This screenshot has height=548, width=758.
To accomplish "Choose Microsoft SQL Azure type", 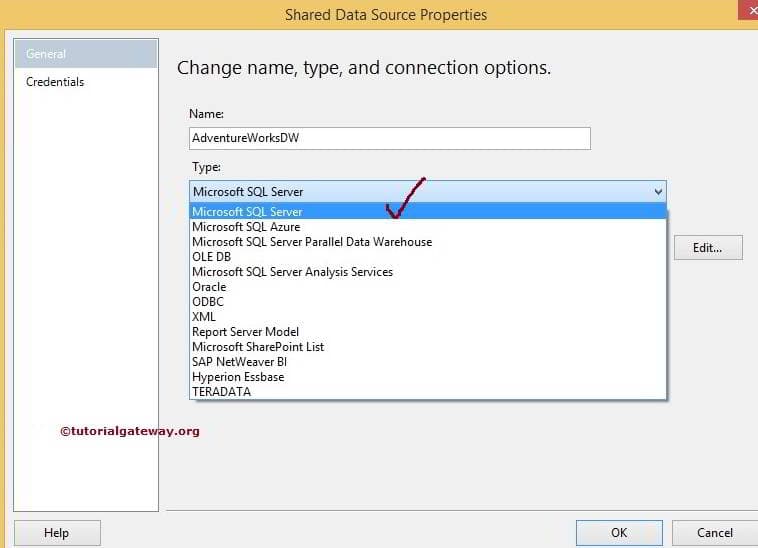I will (x=427, y=227).
